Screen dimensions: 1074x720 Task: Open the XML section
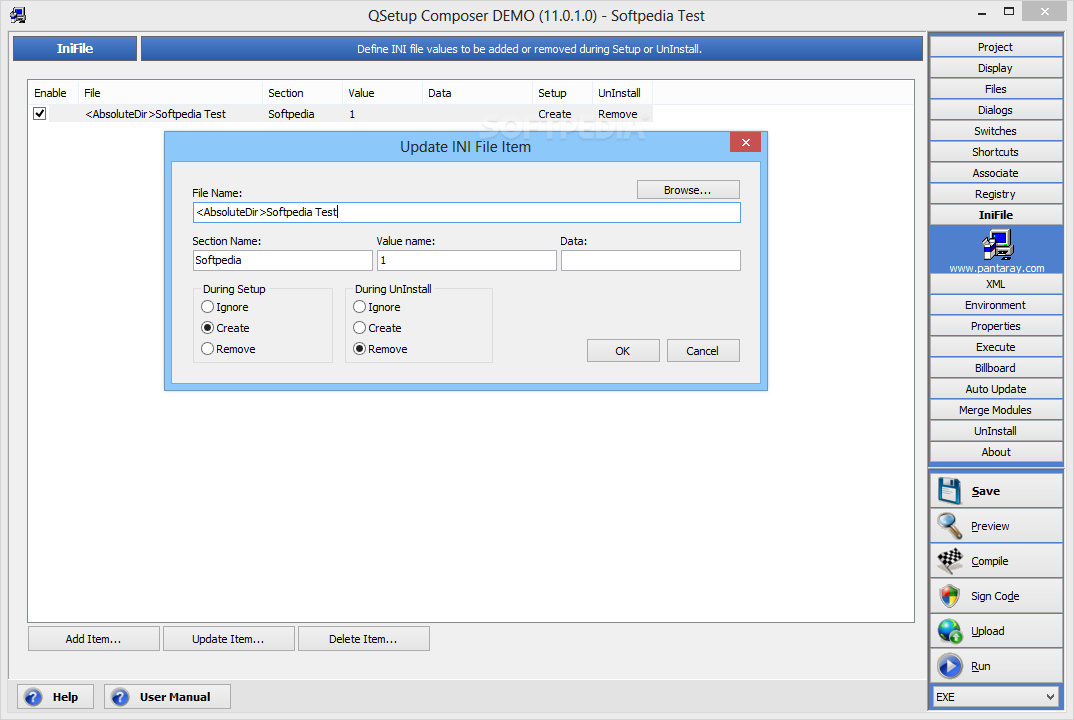(x=995, y=284)
